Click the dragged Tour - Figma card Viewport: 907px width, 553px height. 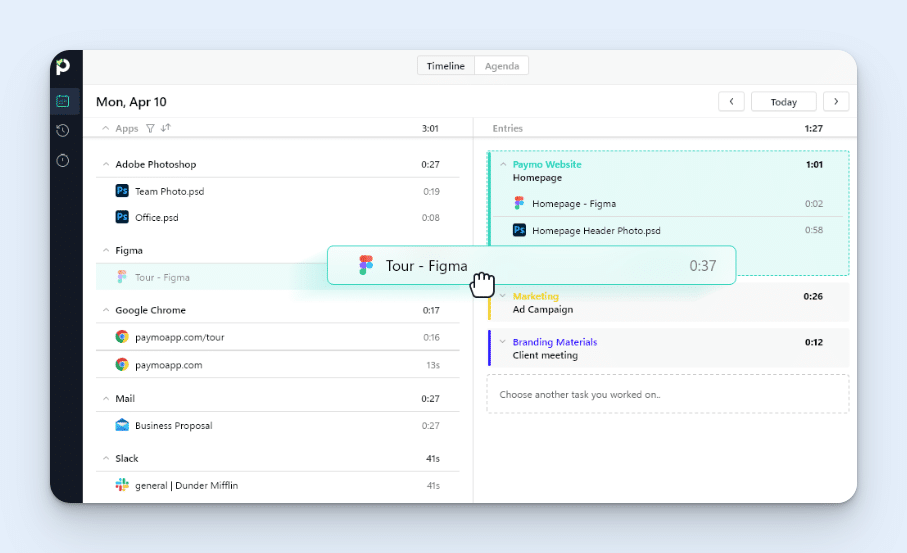(x=532, y=265)
